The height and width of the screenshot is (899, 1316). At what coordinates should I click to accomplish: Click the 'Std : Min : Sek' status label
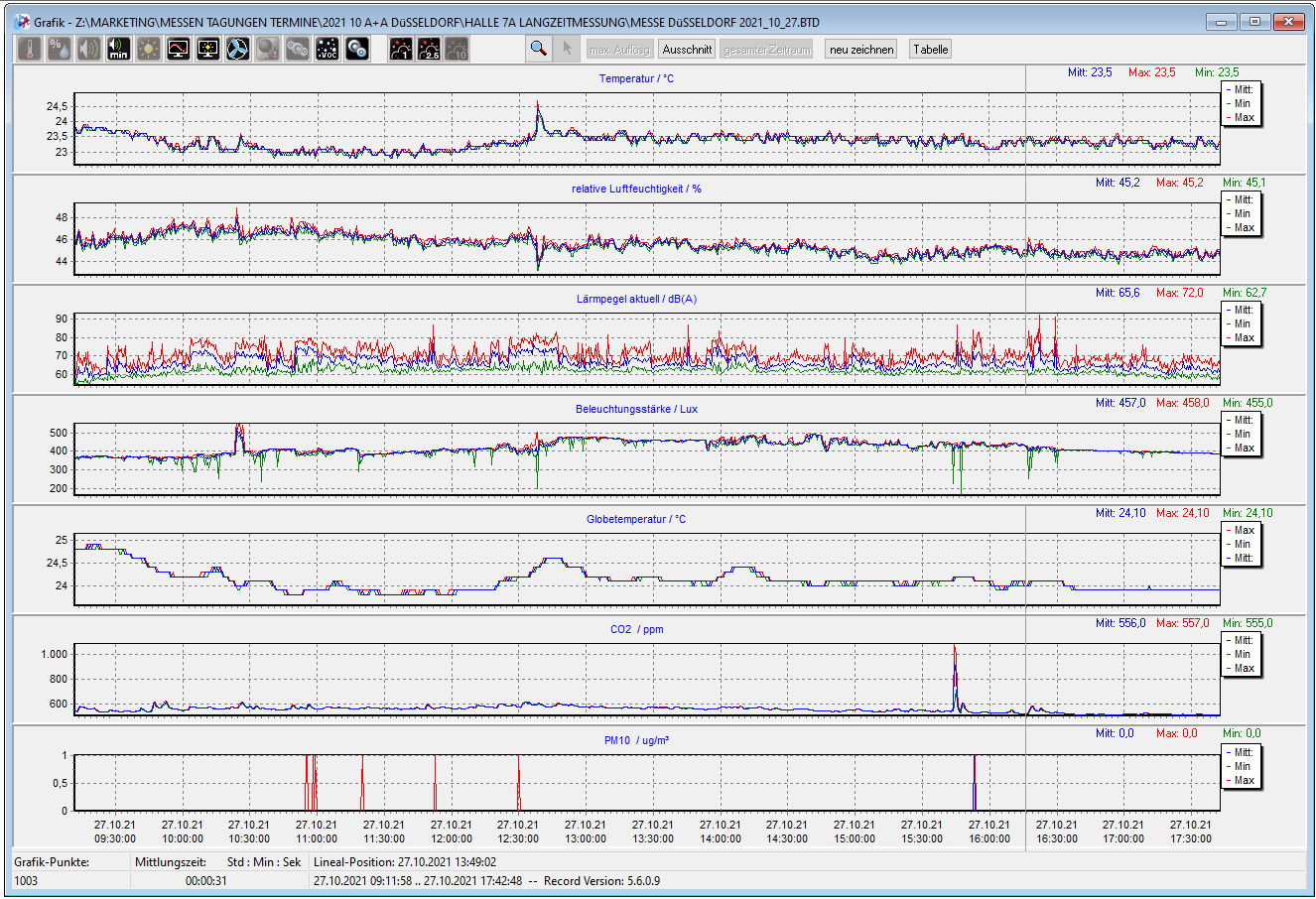[264, 862]
